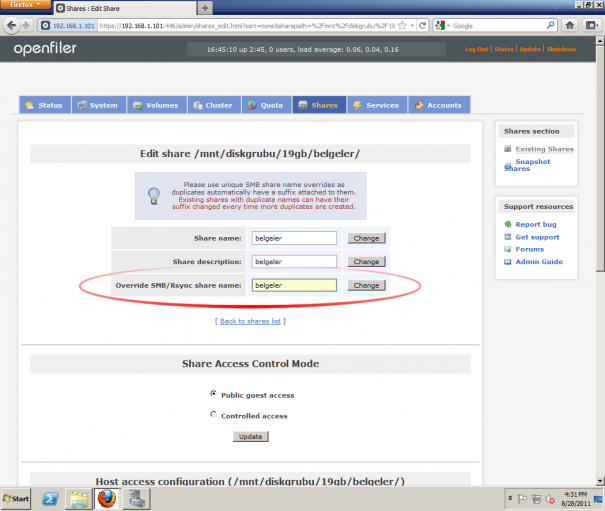
Task: Switch to the Volumes tab
Action: pos(156,105)
